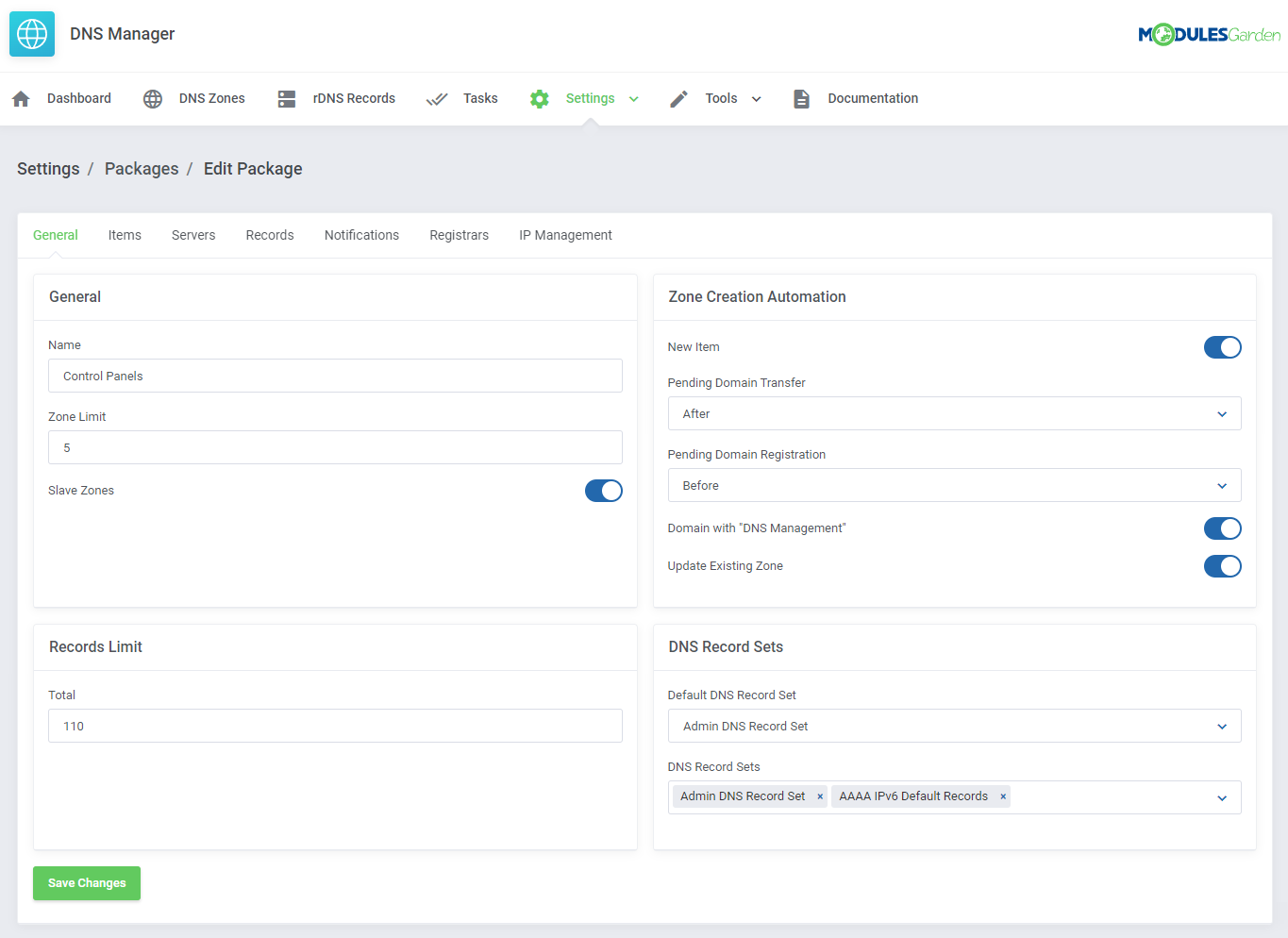Image resolution: width=1288 pixels, height=938 pixels.
Task: Switch to the Notifications tab
Action: pos(361,235)
